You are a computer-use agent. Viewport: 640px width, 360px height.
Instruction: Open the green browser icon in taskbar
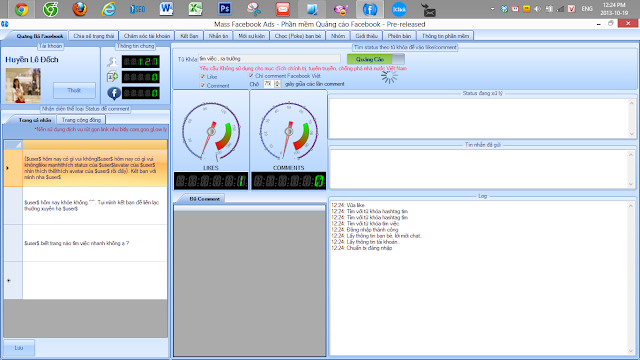click(x=50, y=9)
